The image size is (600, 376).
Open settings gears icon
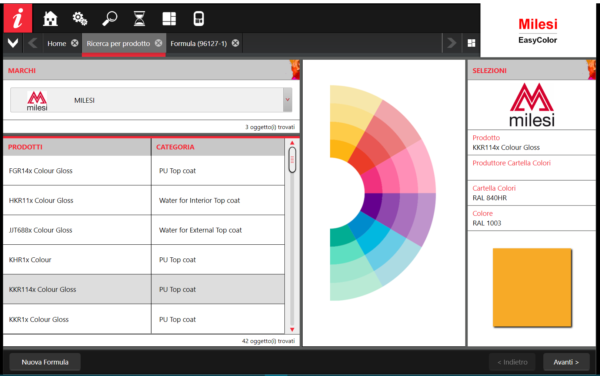point(80,18)
